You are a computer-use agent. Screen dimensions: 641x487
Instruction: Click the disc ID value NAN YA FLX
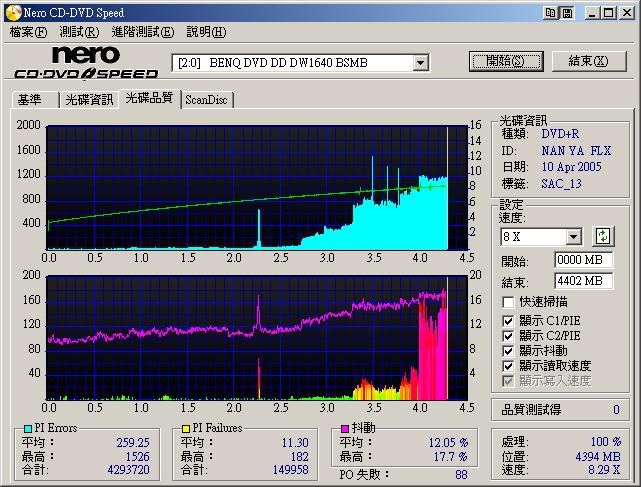pyautogui.click(x=576, y=151)
